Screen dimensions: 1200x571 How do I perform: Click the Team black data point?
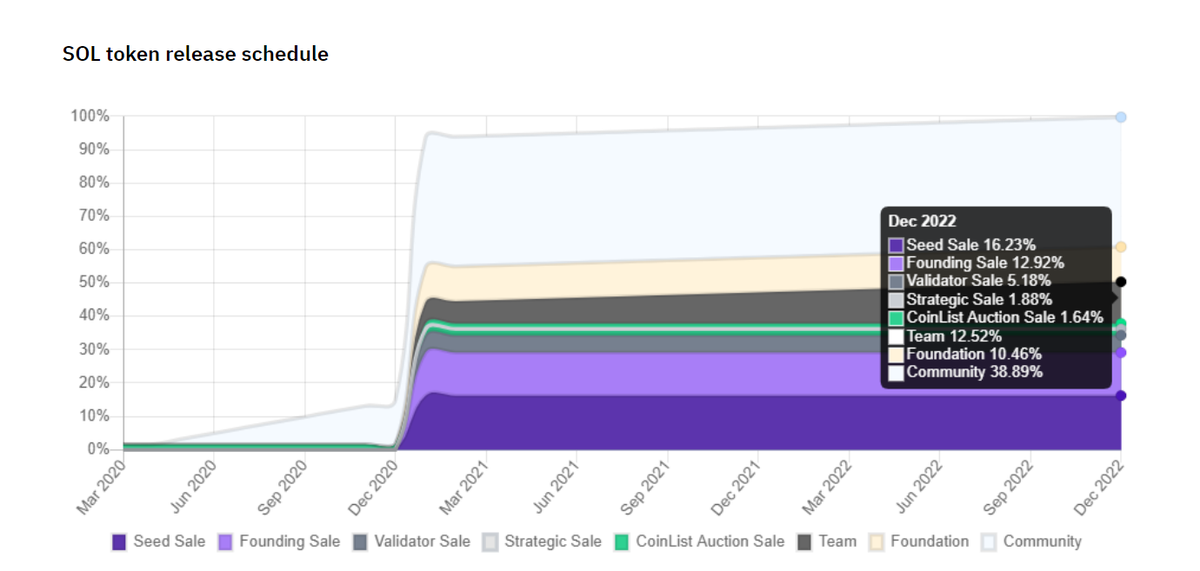coord(1121,282)
